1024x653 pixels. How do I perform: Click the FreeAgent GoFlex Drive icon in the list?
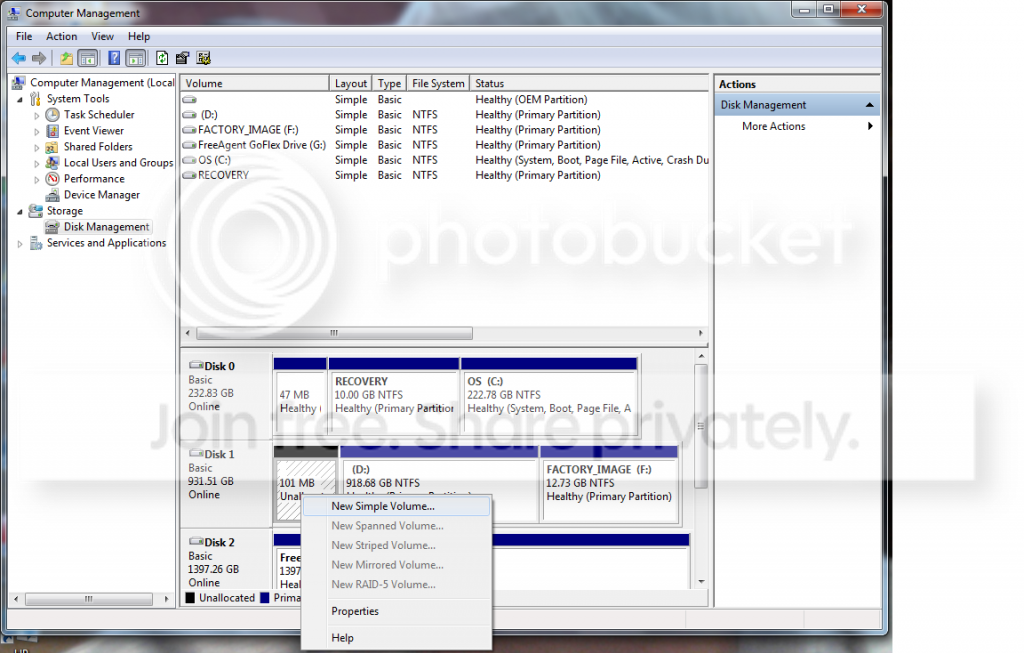pyautogui.click(x=189, y=145)
